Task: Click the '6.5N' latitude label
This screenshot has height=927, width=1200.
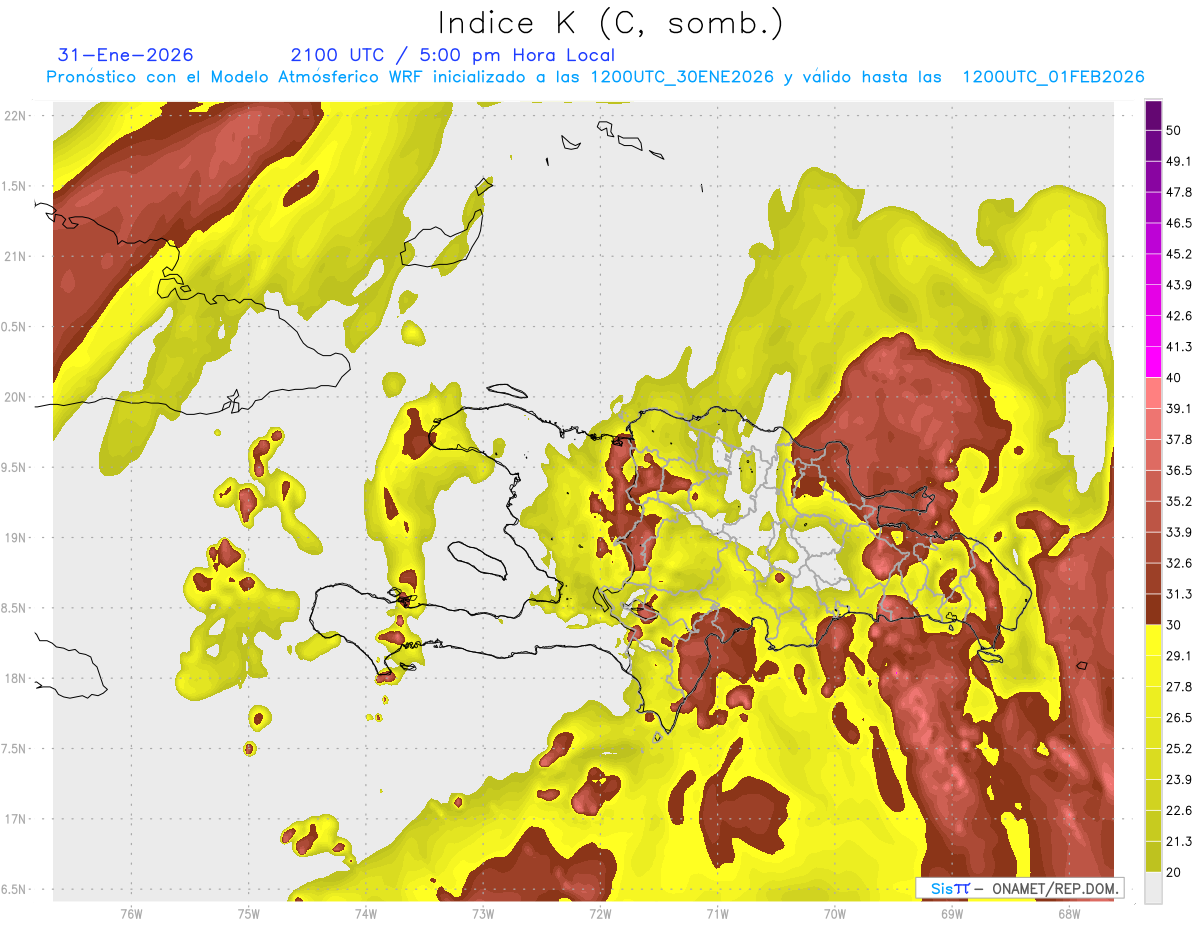Action: (x=15, y=889)
